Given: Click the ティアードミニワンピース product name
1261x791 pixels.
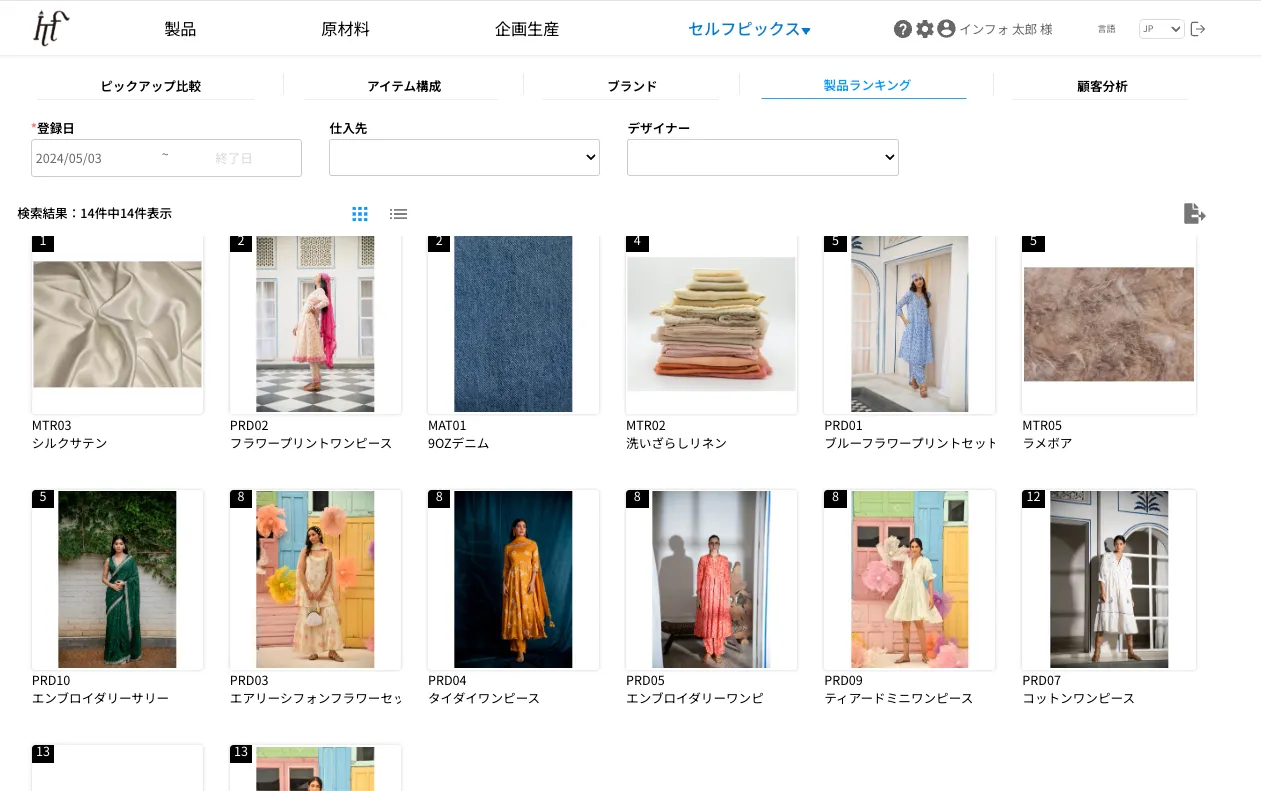Looking at the screenshot, I should point(898,698).
